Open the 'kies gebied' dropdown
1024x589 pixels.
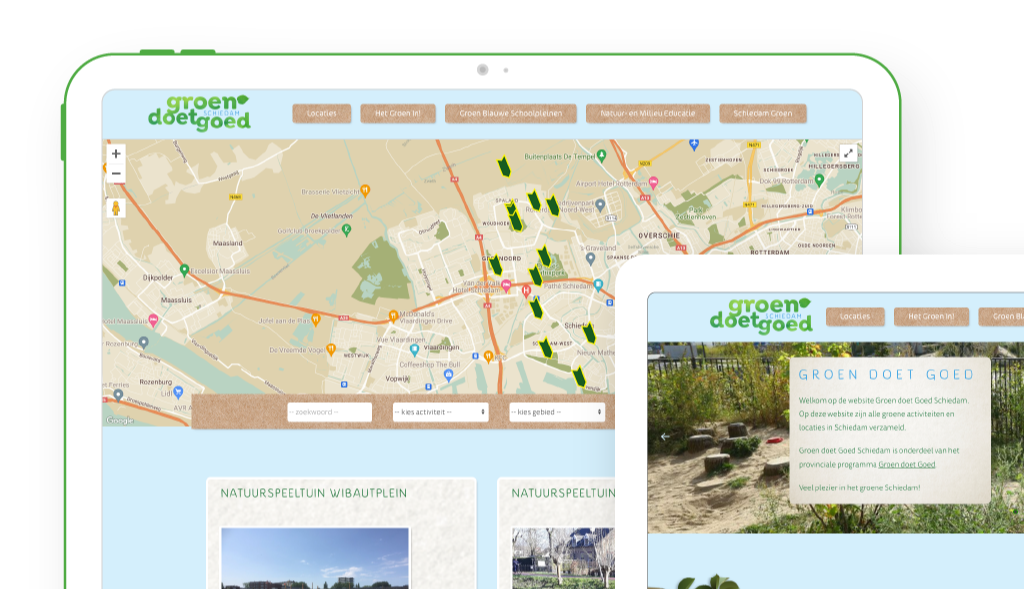(557, 412)
